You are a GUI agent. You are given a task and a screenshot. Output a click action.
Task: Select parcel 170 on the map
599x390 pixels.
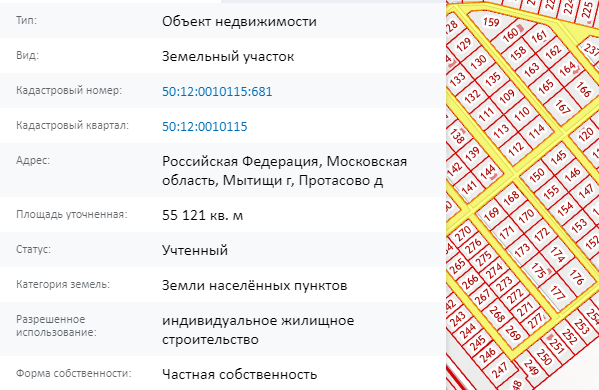(x=526, y=216)
